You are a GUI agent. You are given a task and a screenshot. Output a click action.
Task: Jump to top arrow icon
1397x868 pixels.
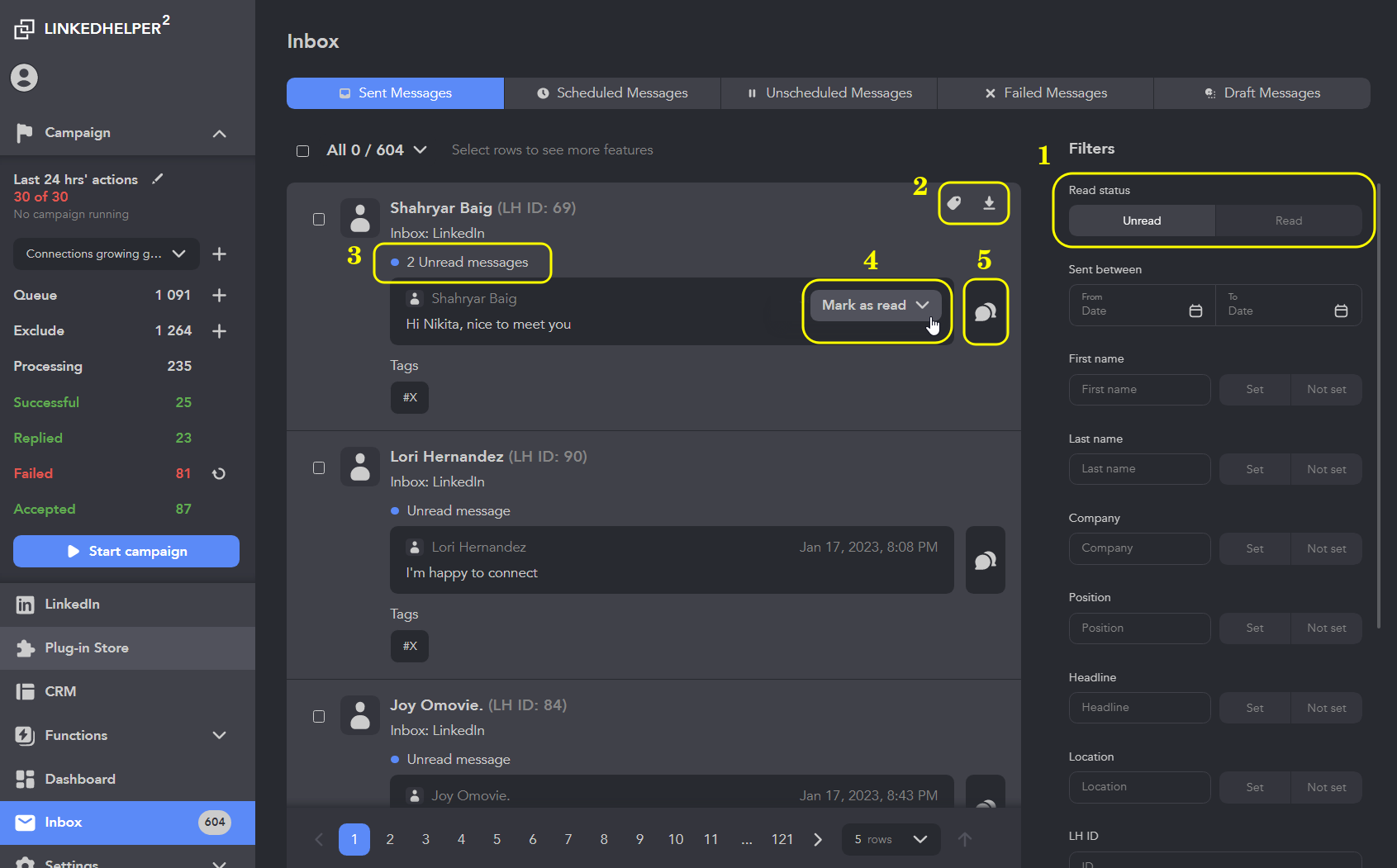965,839
